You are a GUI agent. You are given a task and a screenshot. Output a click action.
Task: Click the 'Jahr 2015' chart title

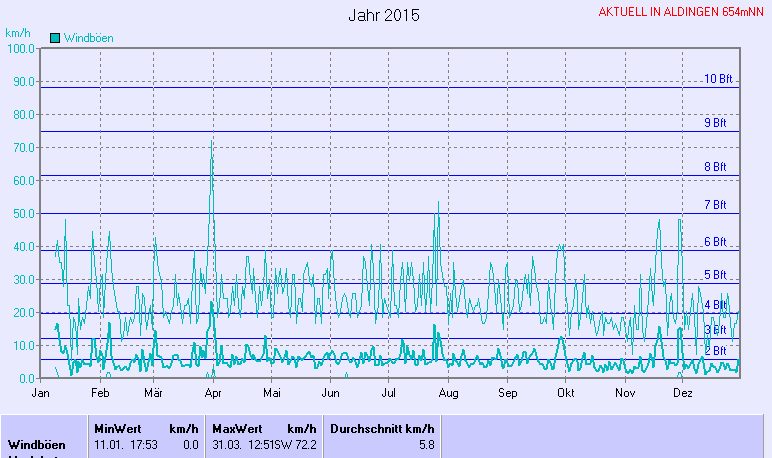click(384, 16)
